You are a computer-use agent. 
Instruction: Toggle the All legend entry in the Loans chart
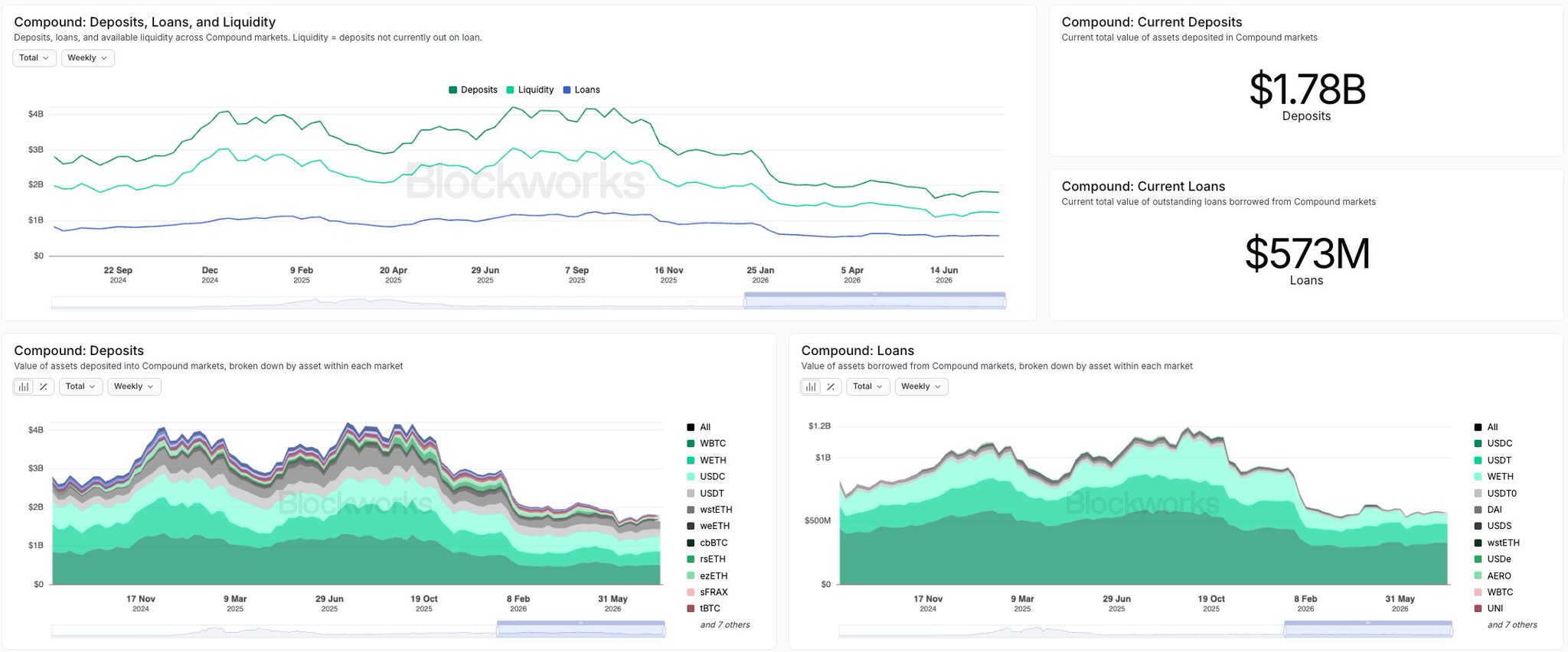pyautogui.click(x=1486, y=427)
